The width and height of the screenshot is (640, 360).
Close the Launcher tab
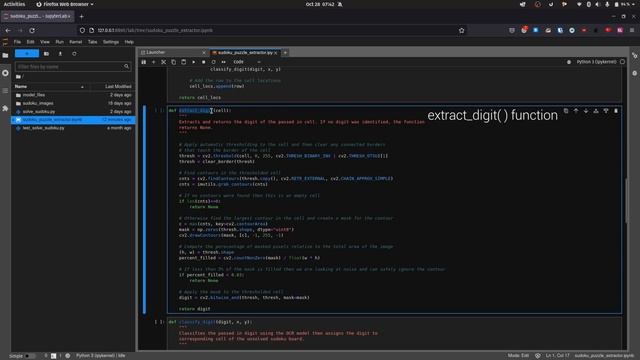[204, 53]
